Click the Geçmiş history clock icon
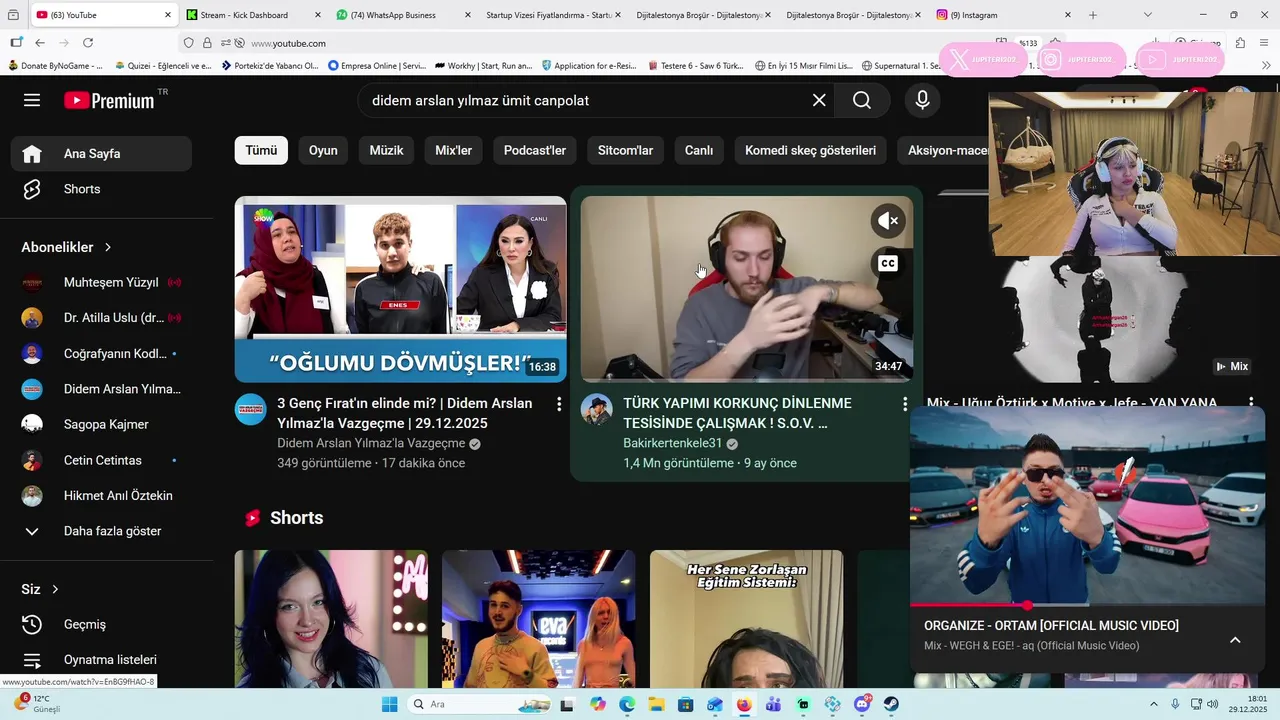 32,624
